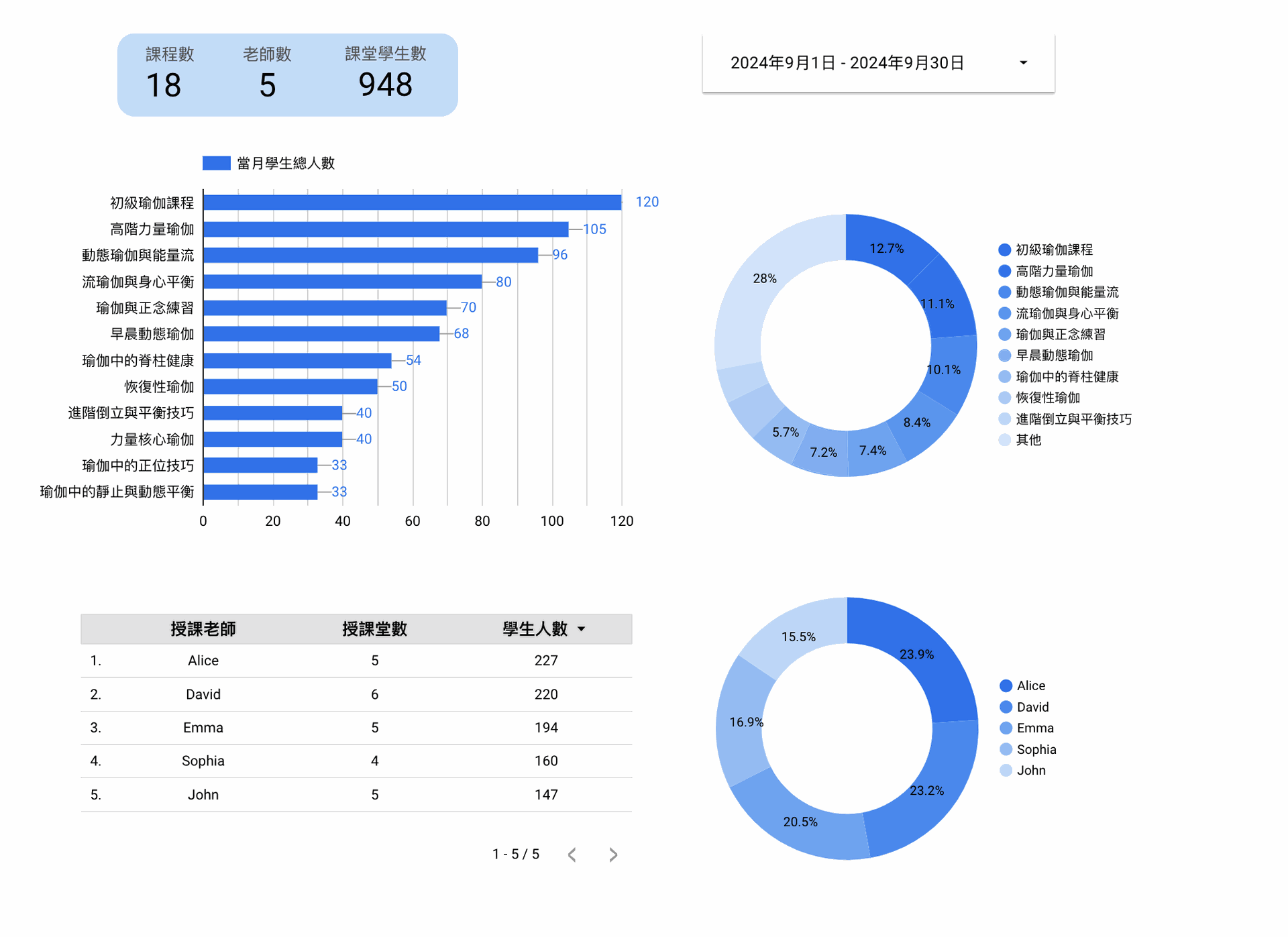The image size is (1288, 937).
Task: Click the 當月學生總人數 legend swatch
Action: tap(216, 163)
